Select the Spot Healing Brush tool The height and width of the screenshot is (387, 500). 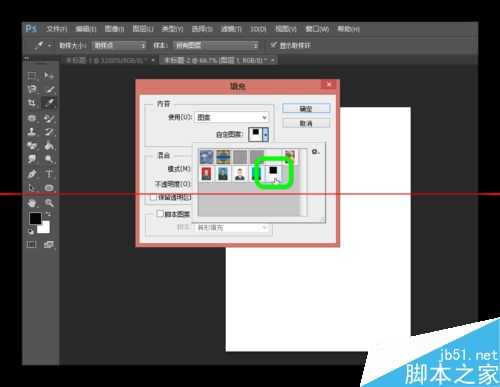tap(32, 118)
